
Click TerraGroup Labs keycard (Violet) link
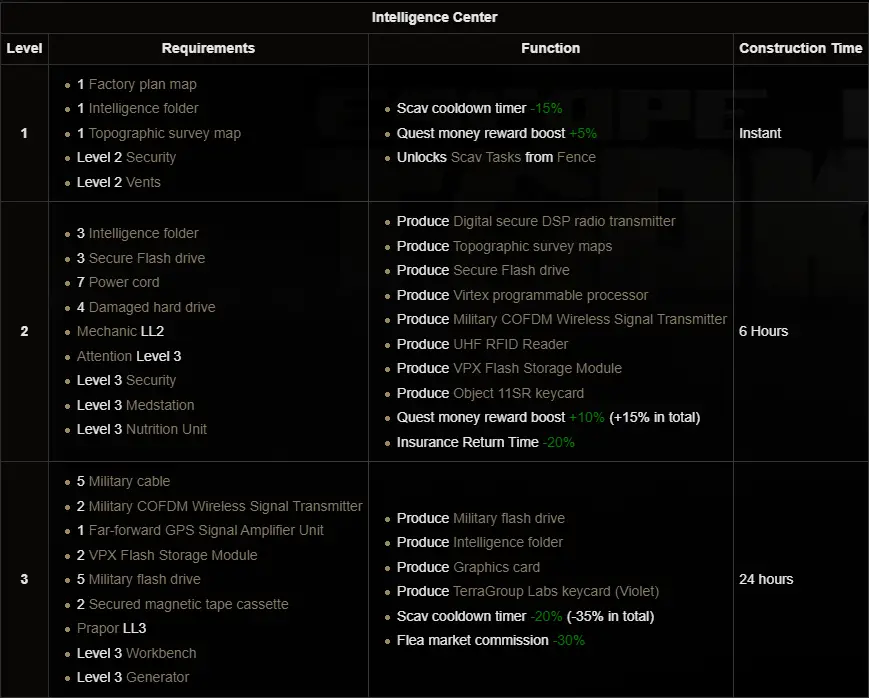(x=556, y=591)
